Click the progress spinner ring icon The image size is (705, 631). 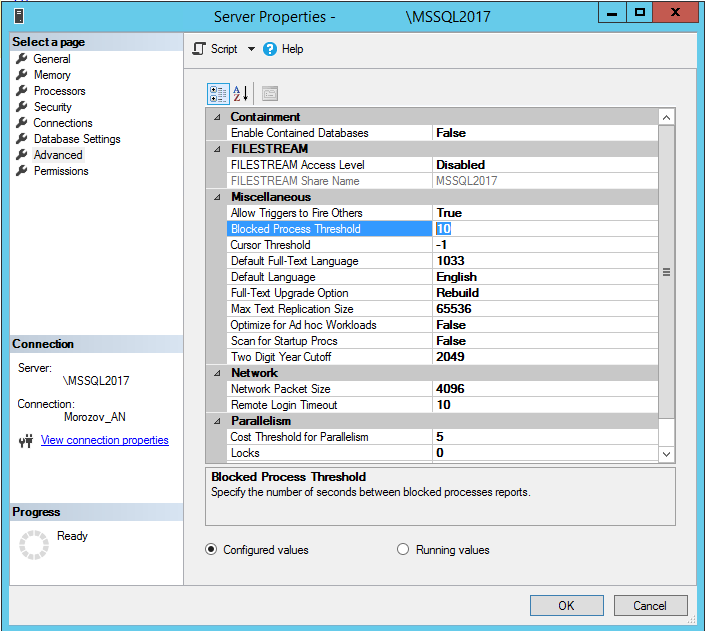[34, 545]
